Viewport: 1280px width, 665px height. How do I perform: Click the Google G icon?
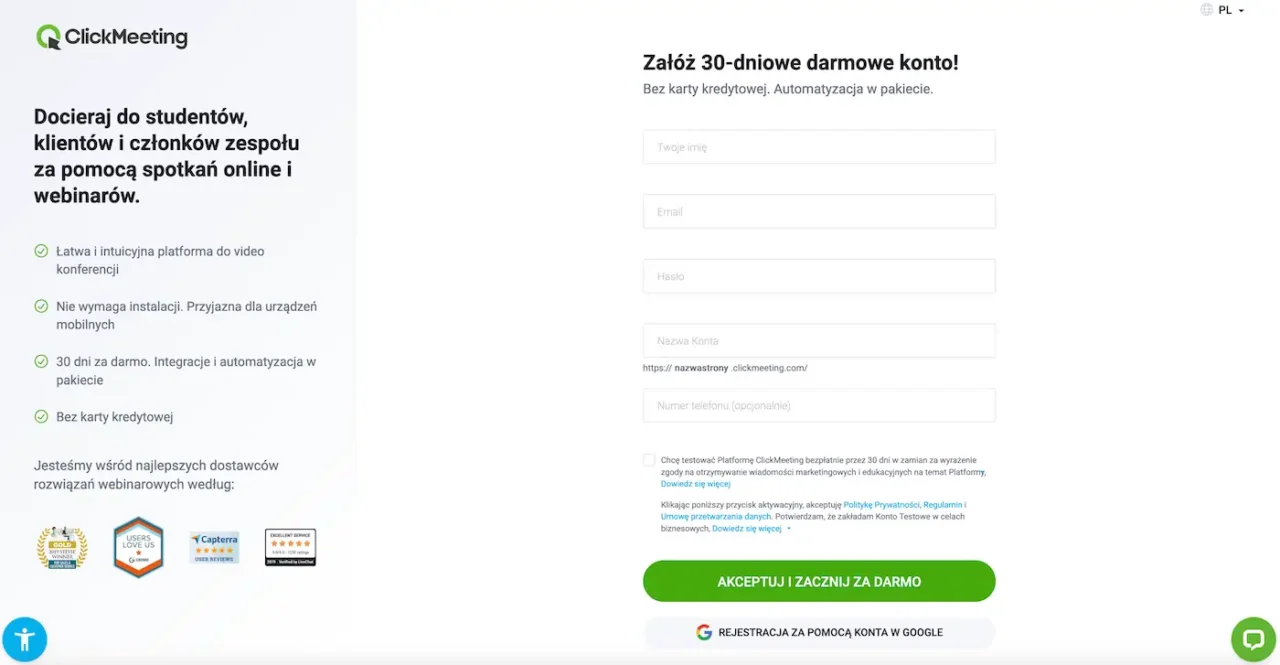coord(703,632)
